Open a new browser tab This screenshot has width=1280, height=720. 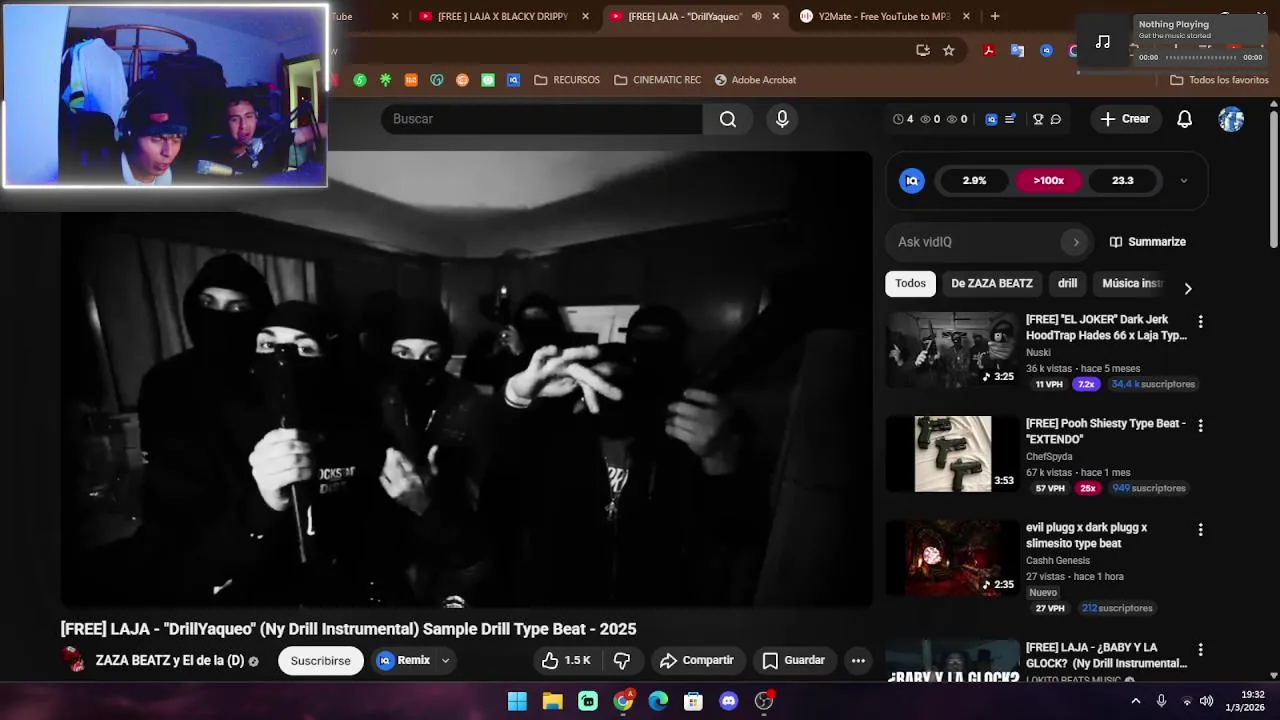(994, 16)
